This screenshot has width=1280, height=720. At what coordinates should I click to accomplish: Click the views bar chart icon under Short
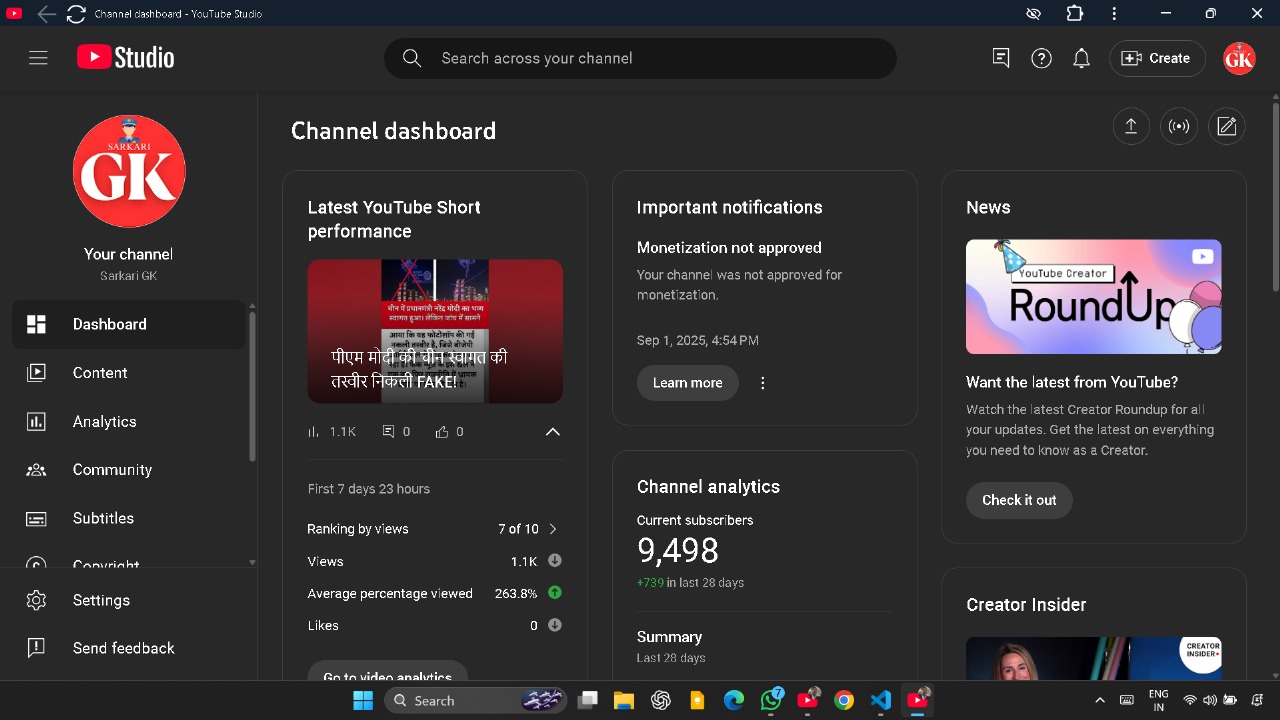coord(314,432)
